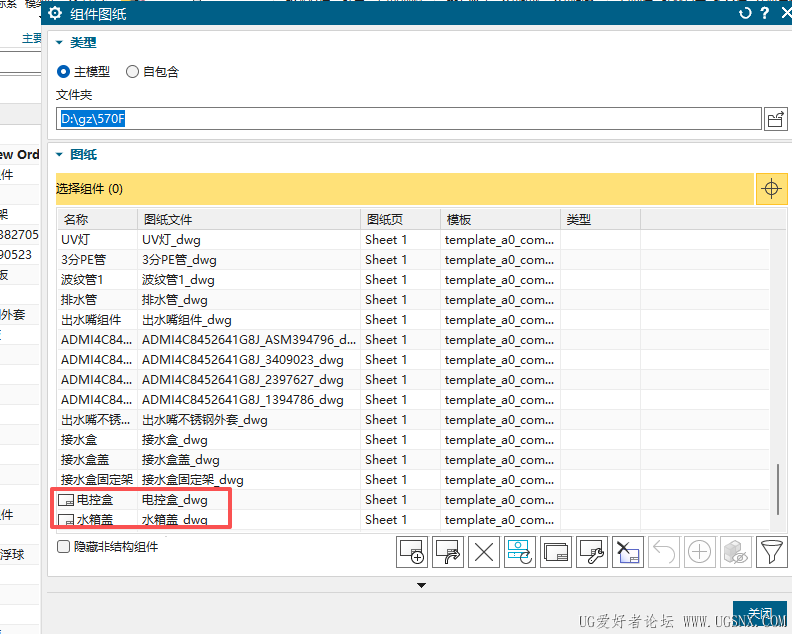Click the grayed undo arrow icon
The image size is (792, 634).
pyautogui.click(x=664, y=552)
